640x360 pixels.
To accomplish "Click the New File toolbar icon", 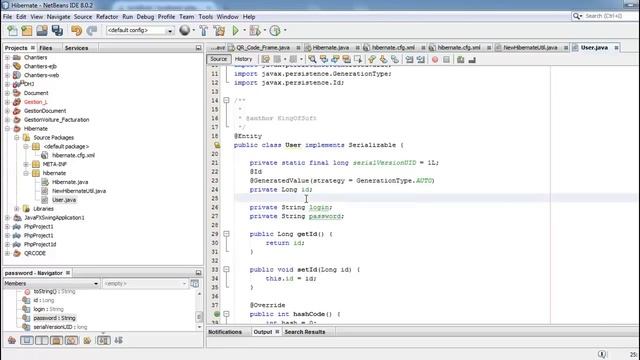I will point(12,31).
